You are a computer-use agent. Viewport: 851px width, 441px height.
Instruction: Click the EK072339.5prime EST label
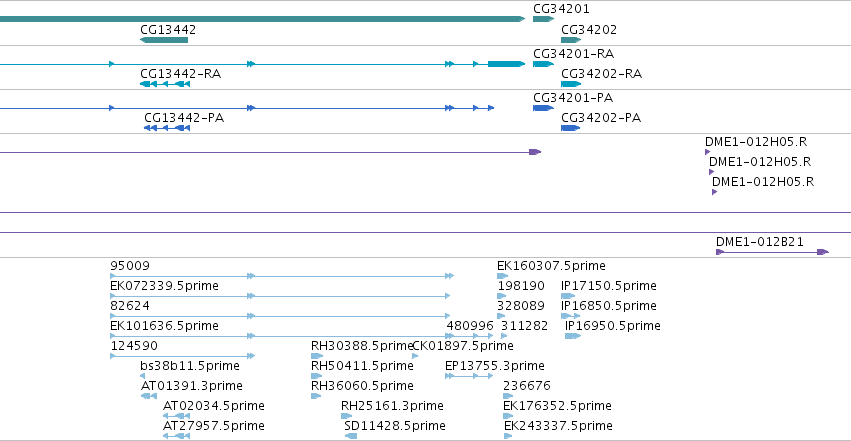pos(164,286)
